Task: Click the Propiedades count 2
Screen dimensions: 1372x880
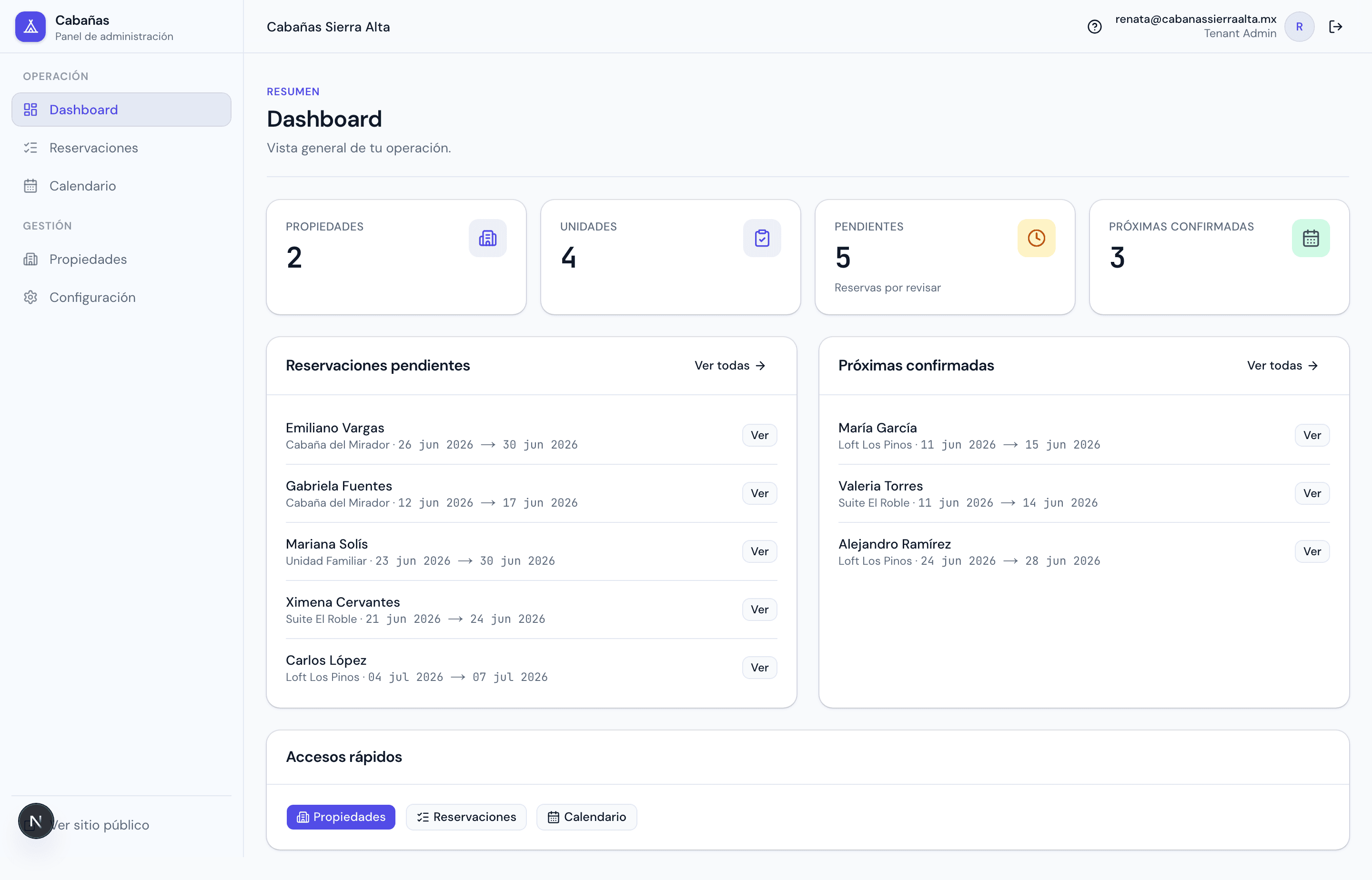Action: coord(294,258)
